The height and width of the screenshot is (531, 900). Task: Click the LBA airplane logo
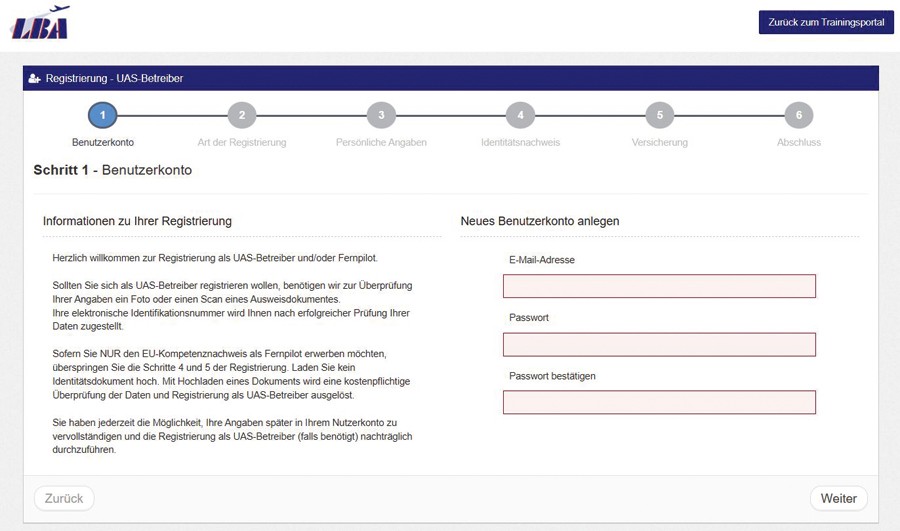40,22
